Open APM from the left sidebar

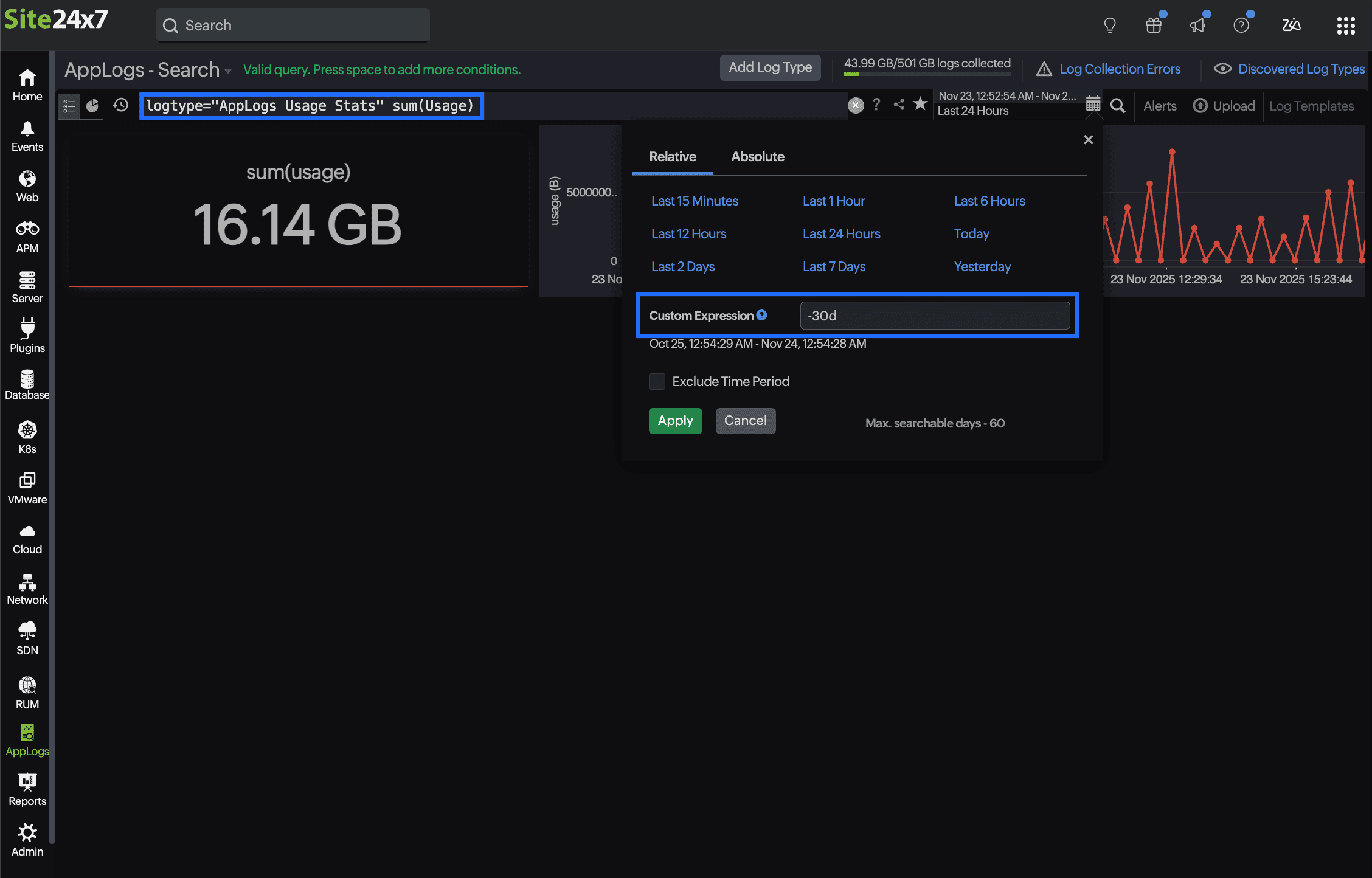click(27, 236)
